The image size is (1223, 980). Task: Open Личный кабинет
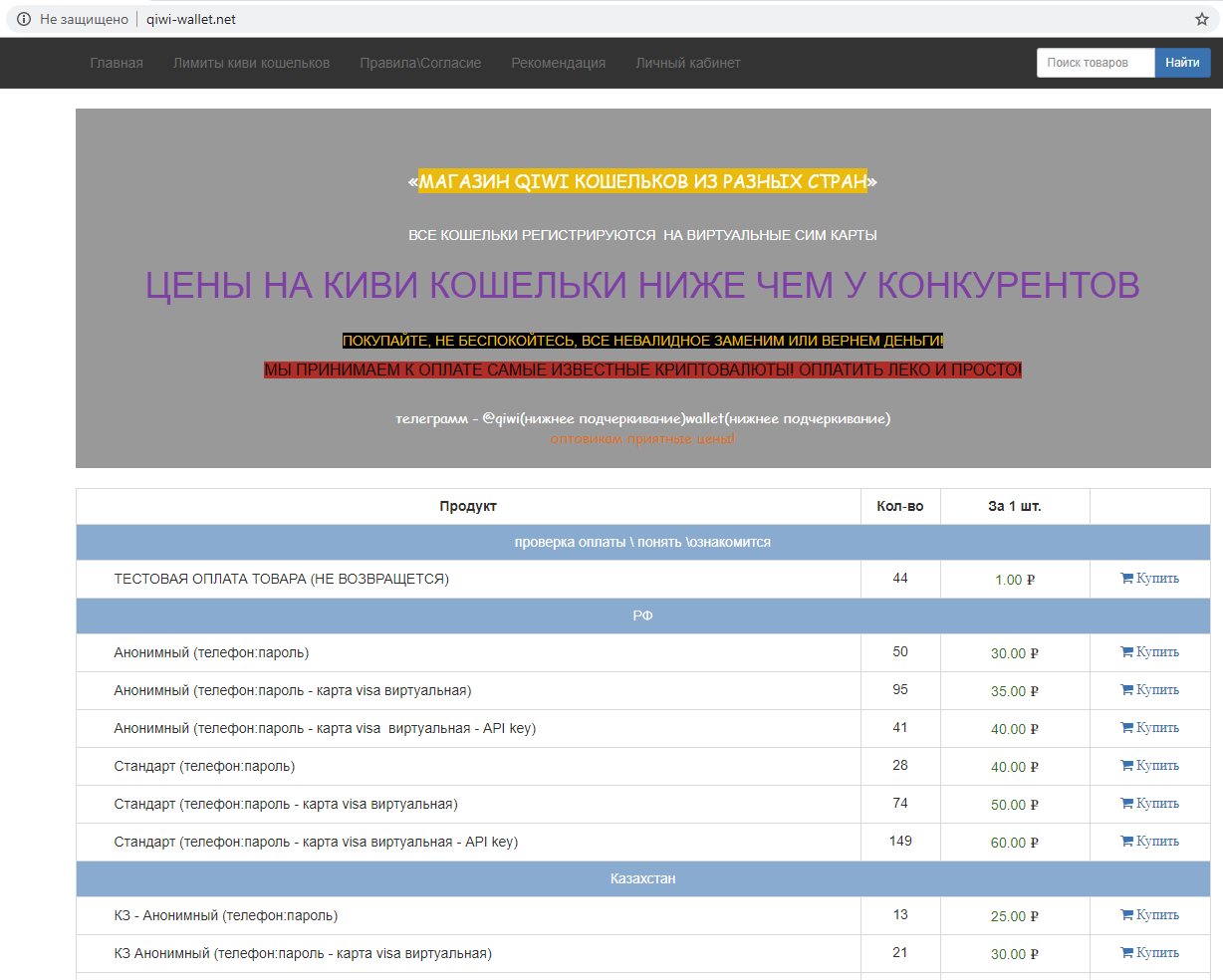[x=688, y=63]
